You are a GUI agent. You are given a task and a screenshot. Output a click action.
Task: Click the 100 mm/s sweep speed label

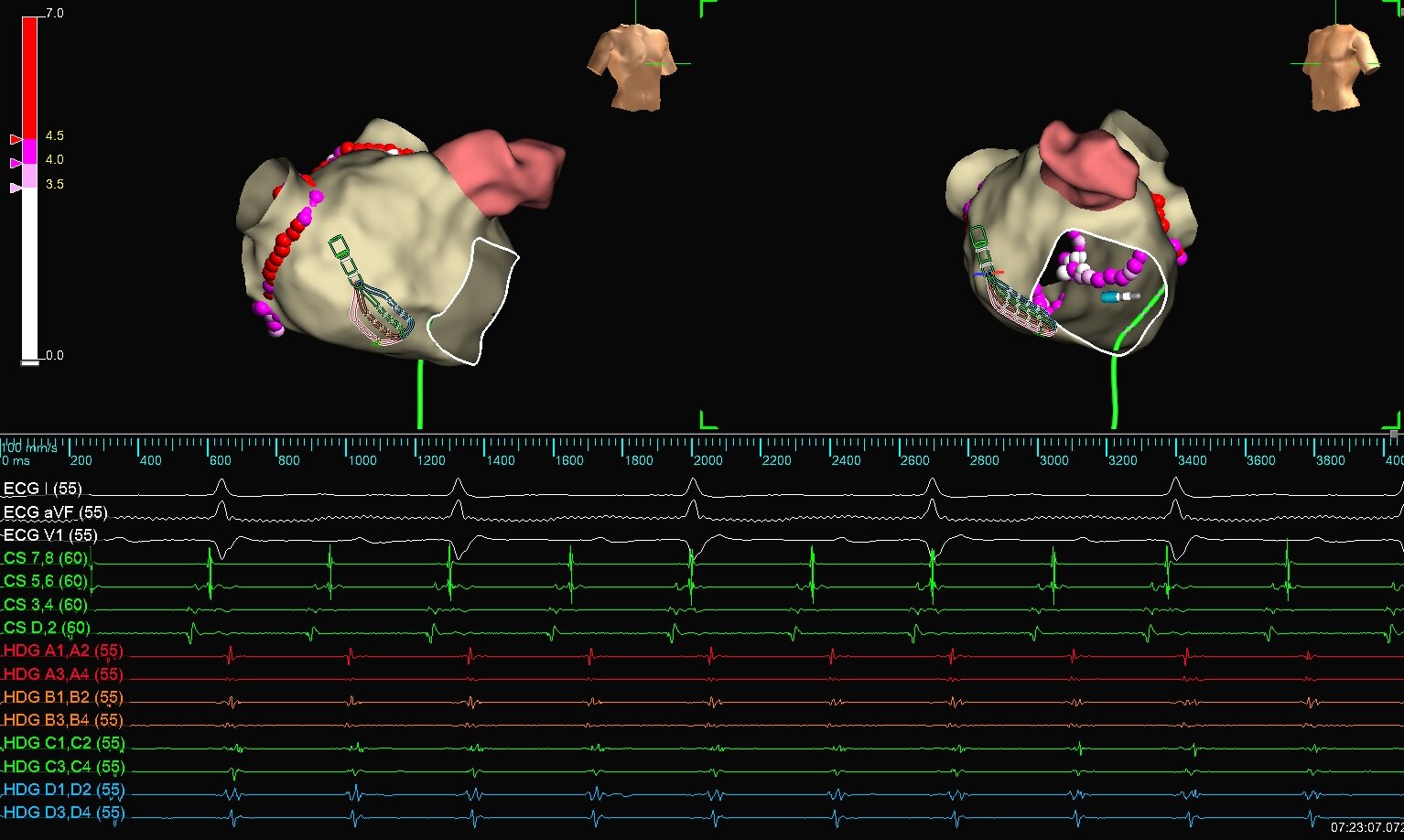coord(29,447)
